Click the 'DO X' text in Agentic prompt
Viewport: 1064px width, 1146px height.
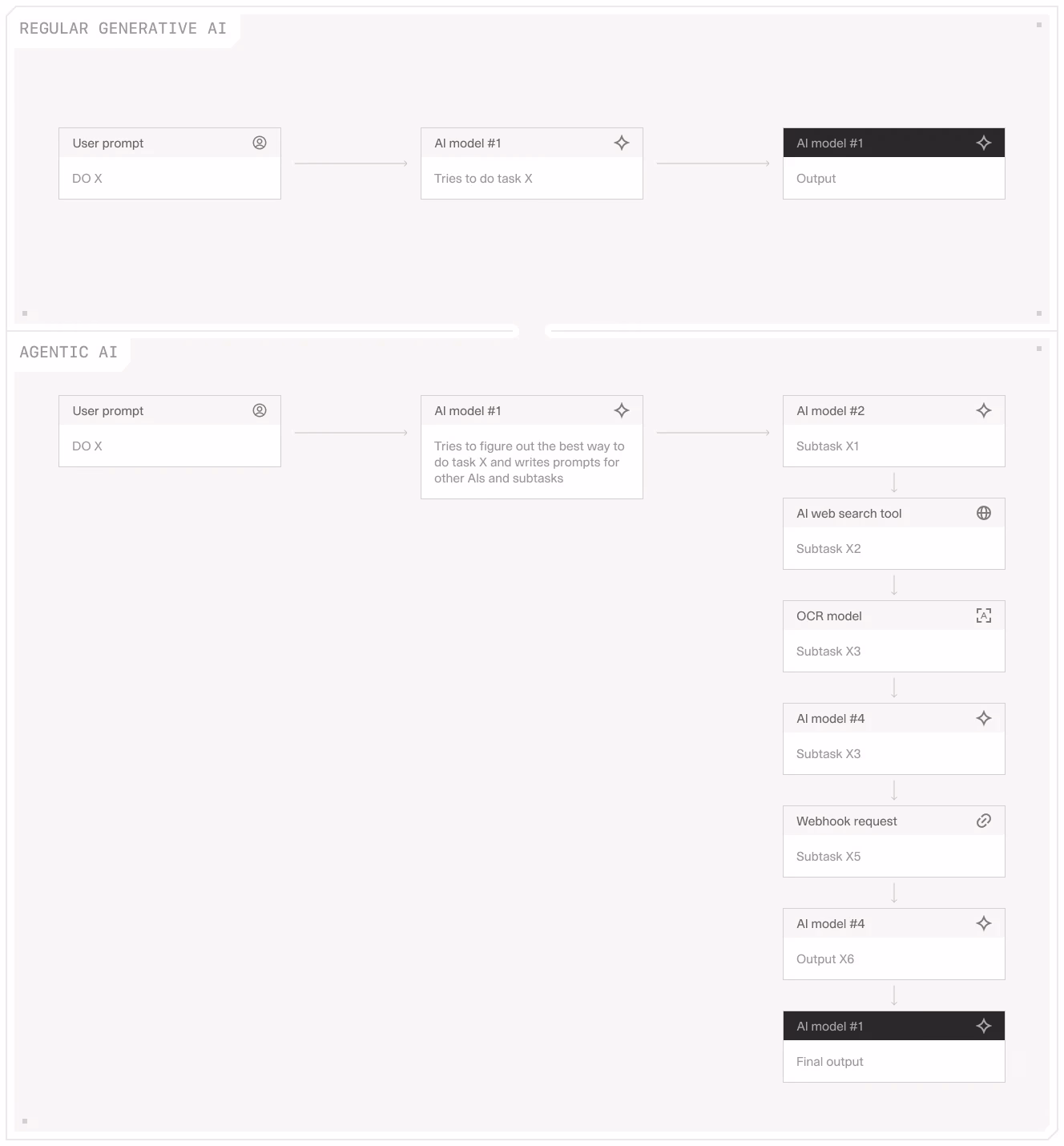point(87,446)
